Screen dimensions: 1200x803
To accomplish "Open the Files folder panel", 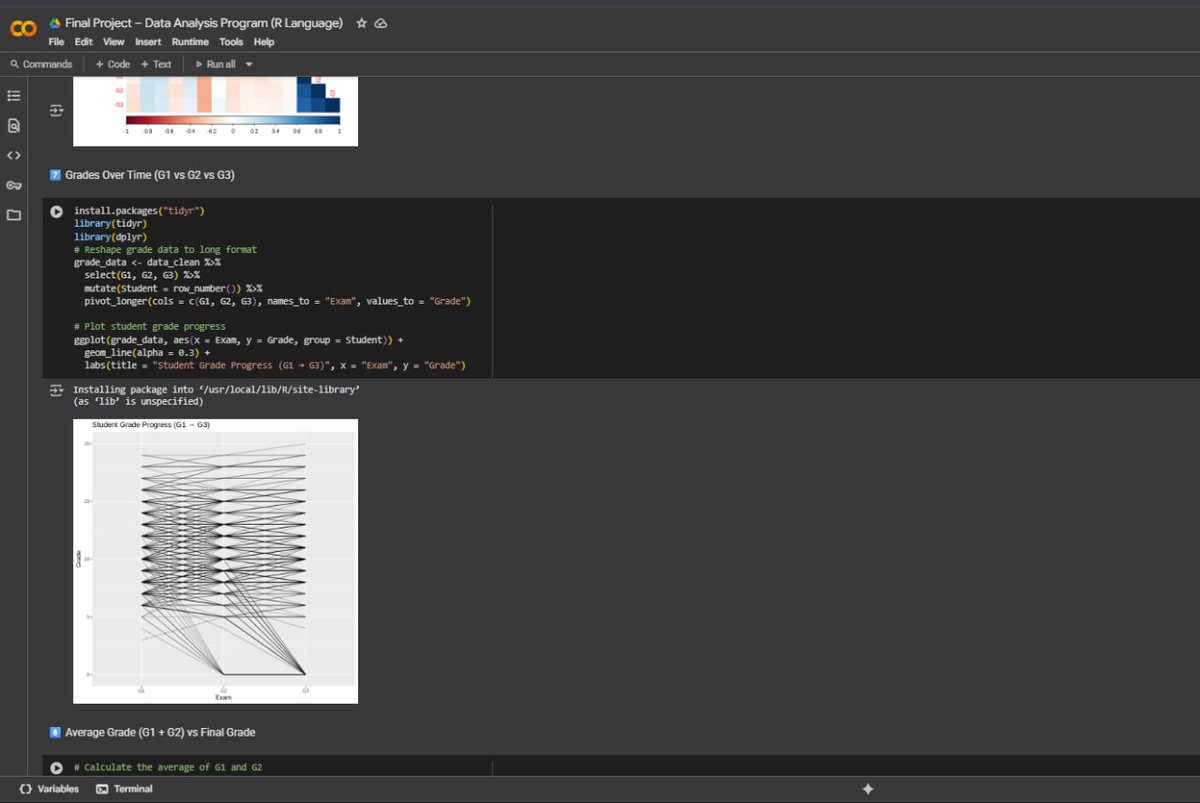I will [13, 215].
